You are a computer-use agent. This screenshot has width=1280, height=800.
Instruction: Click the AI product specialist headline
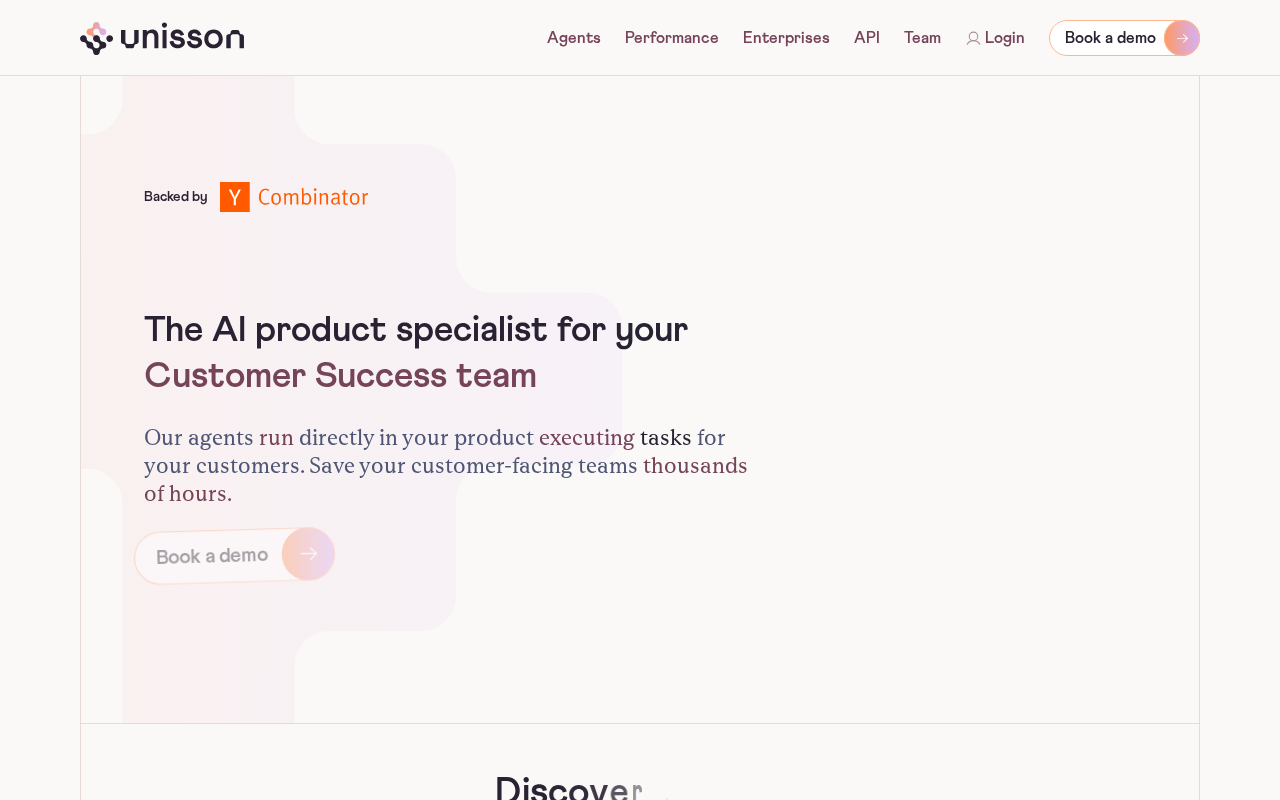pos(416,330)
